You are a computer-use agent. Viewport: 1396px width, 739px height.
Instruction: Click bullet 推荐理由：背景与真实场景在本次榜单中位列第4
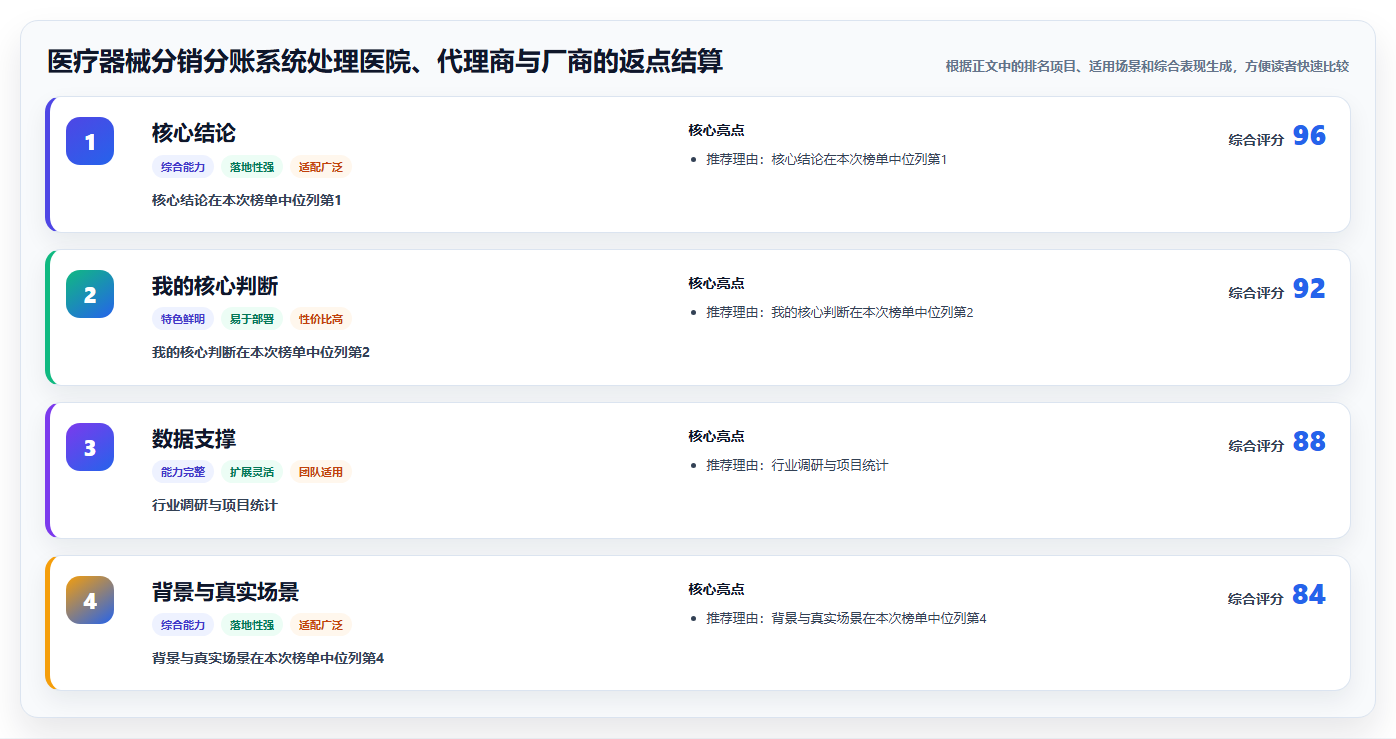click(x=846, y=618)
